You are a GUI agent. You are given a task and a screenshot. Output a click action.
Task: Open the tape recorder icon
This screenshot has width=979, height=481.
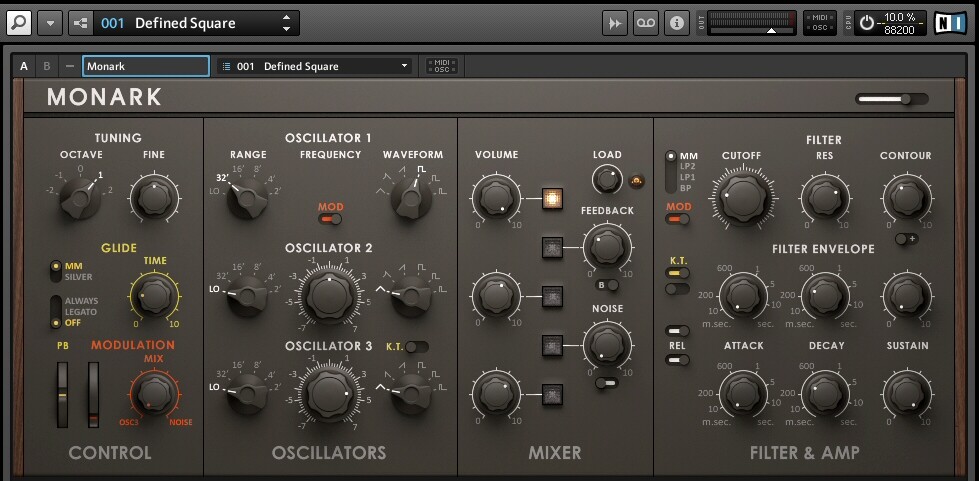(646, 23)
